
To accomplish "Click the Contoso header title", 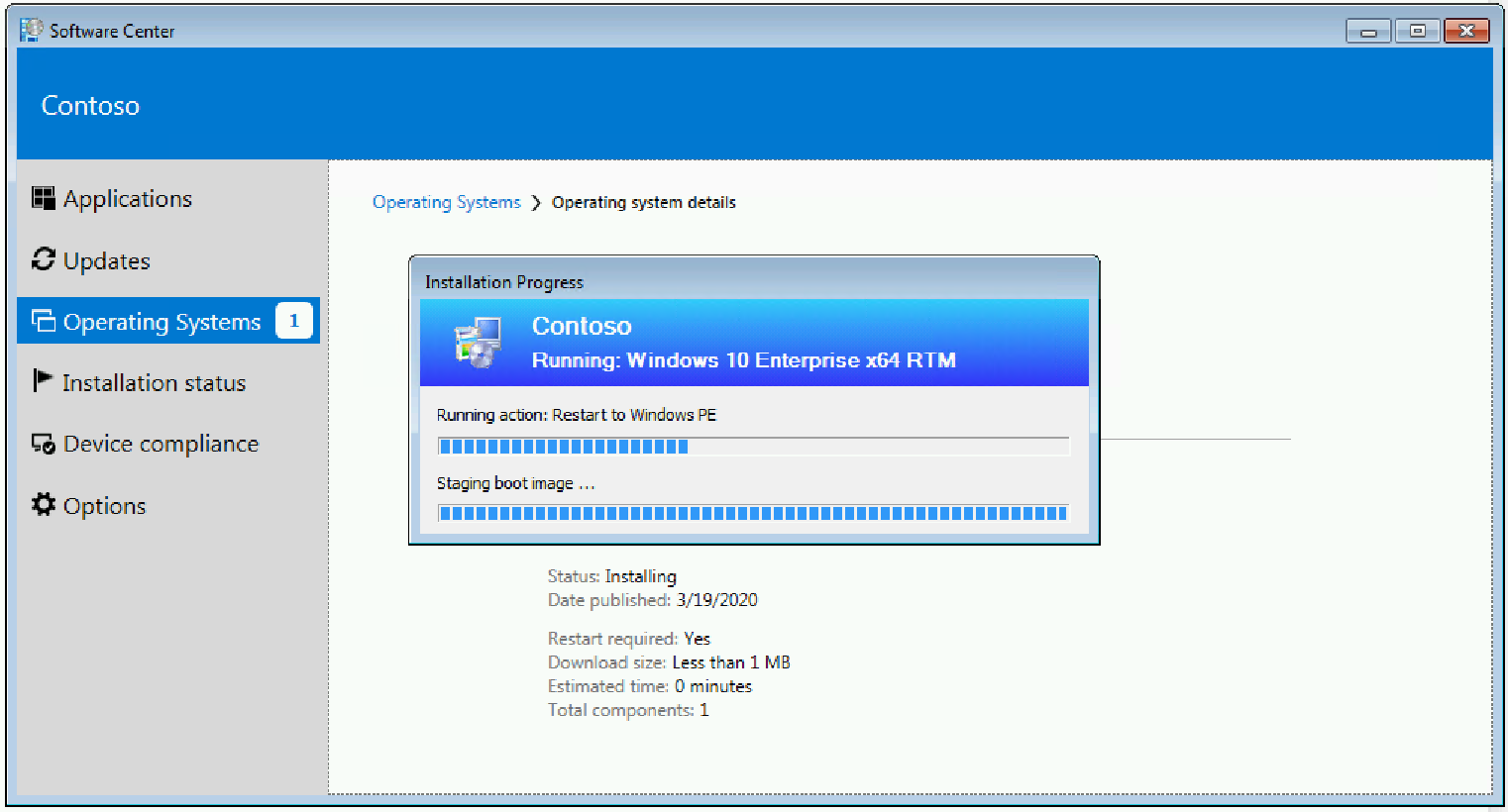I will point(90,106).
